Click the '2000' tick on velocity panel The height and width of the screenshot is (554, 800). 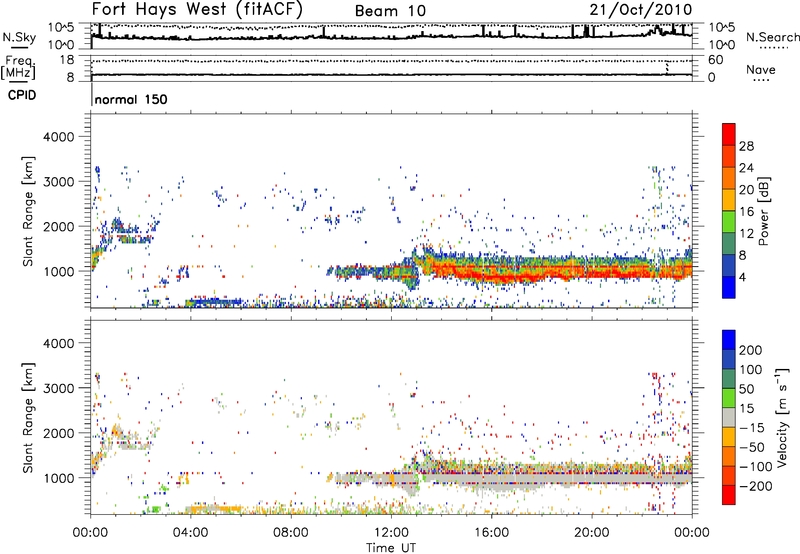(x=58, y=433)
